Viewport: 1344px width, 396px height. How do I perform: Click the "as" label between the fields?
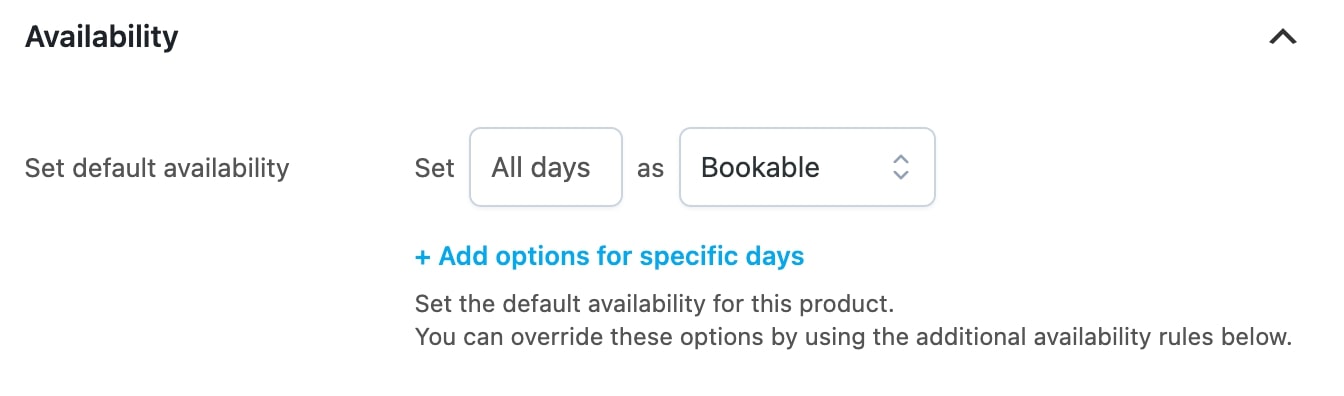(x=650, y=169)
